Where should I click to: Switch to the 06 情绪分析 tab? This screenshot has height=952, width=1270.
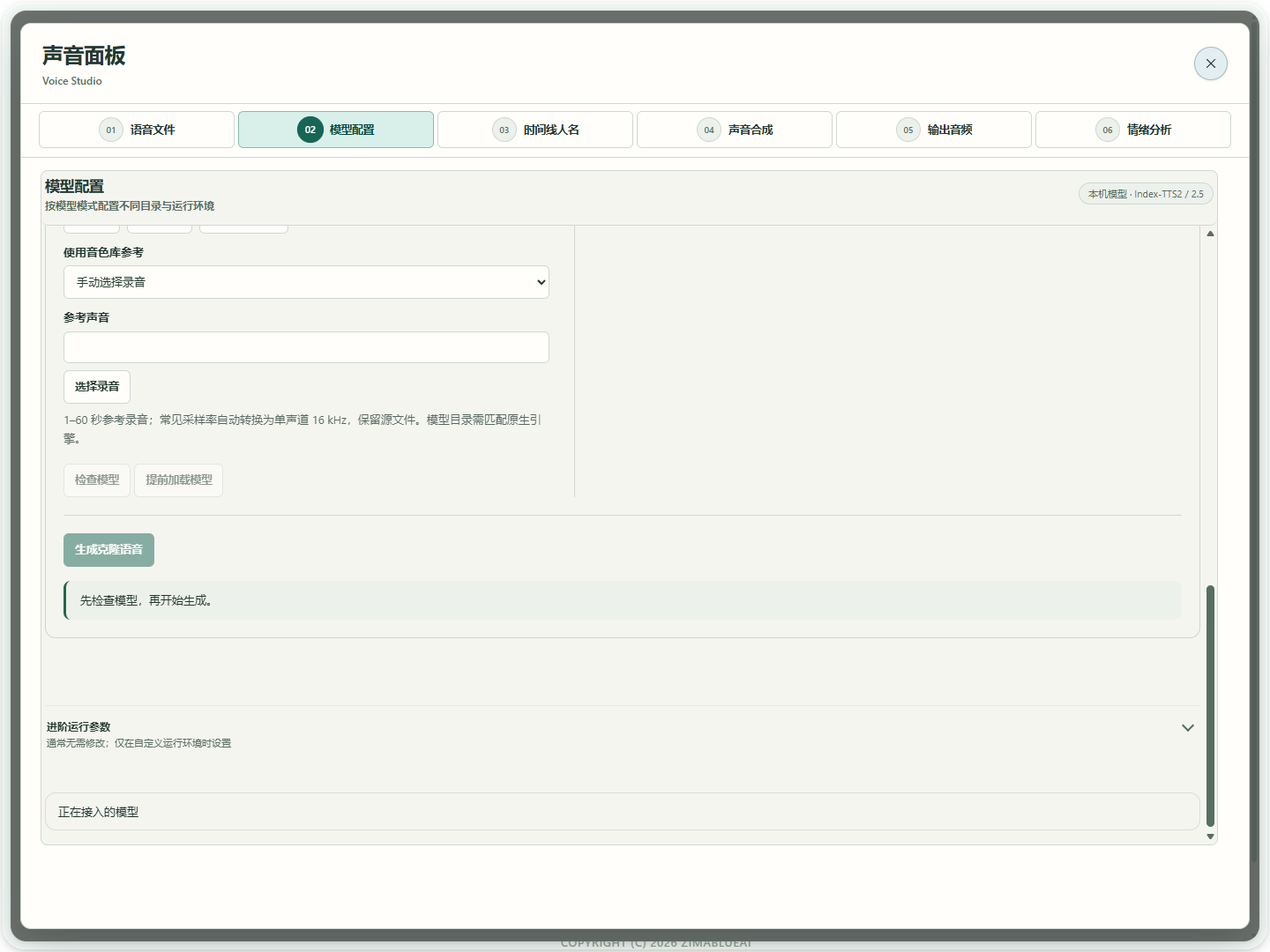[x=1133, y=130]
